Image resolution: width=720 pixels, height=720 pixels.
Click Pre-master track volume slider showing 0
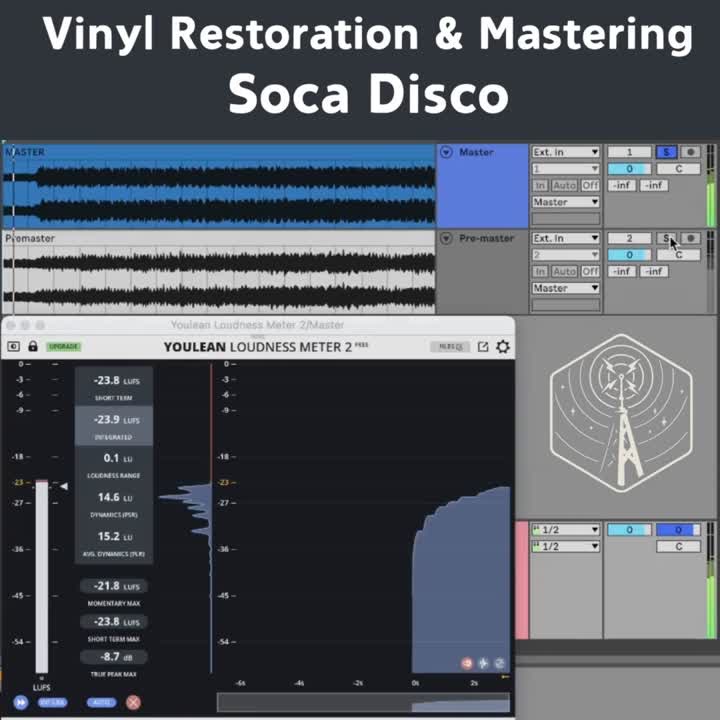pyautogui.click(x=630, y=254)
